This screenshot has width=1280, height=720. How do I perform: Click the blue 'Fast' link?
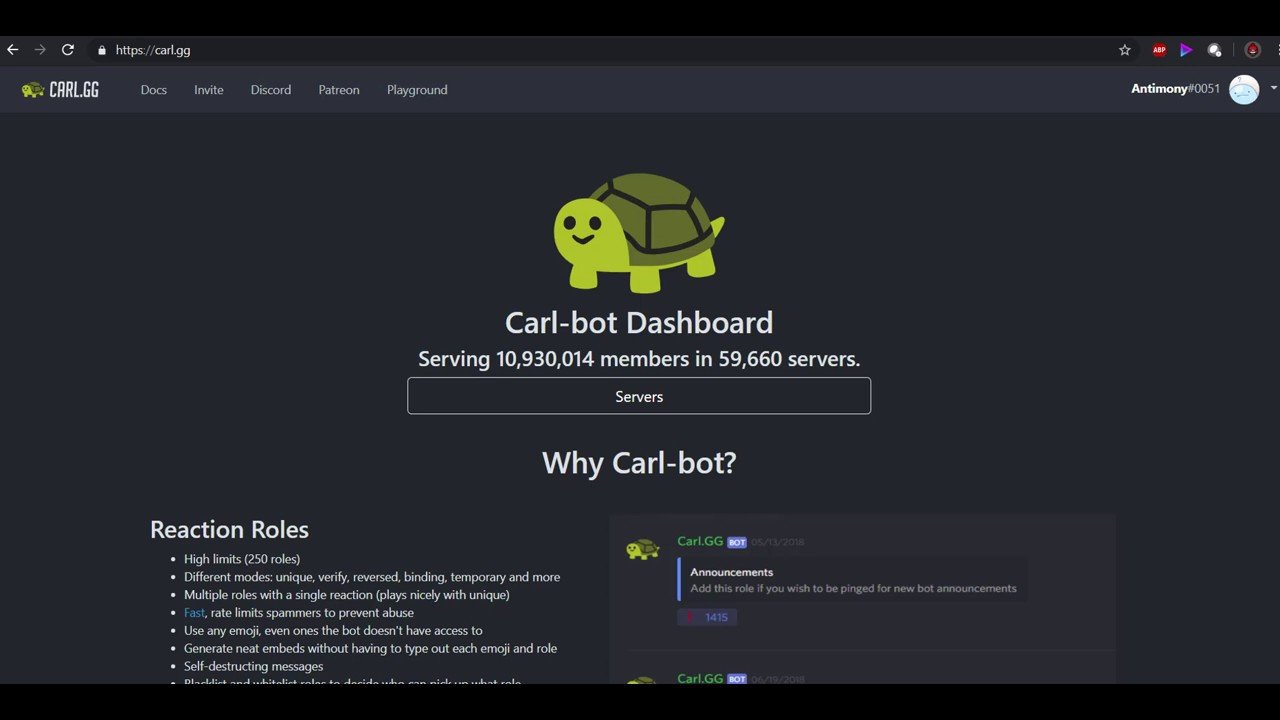pyautogui.click(x=194, y=612)
